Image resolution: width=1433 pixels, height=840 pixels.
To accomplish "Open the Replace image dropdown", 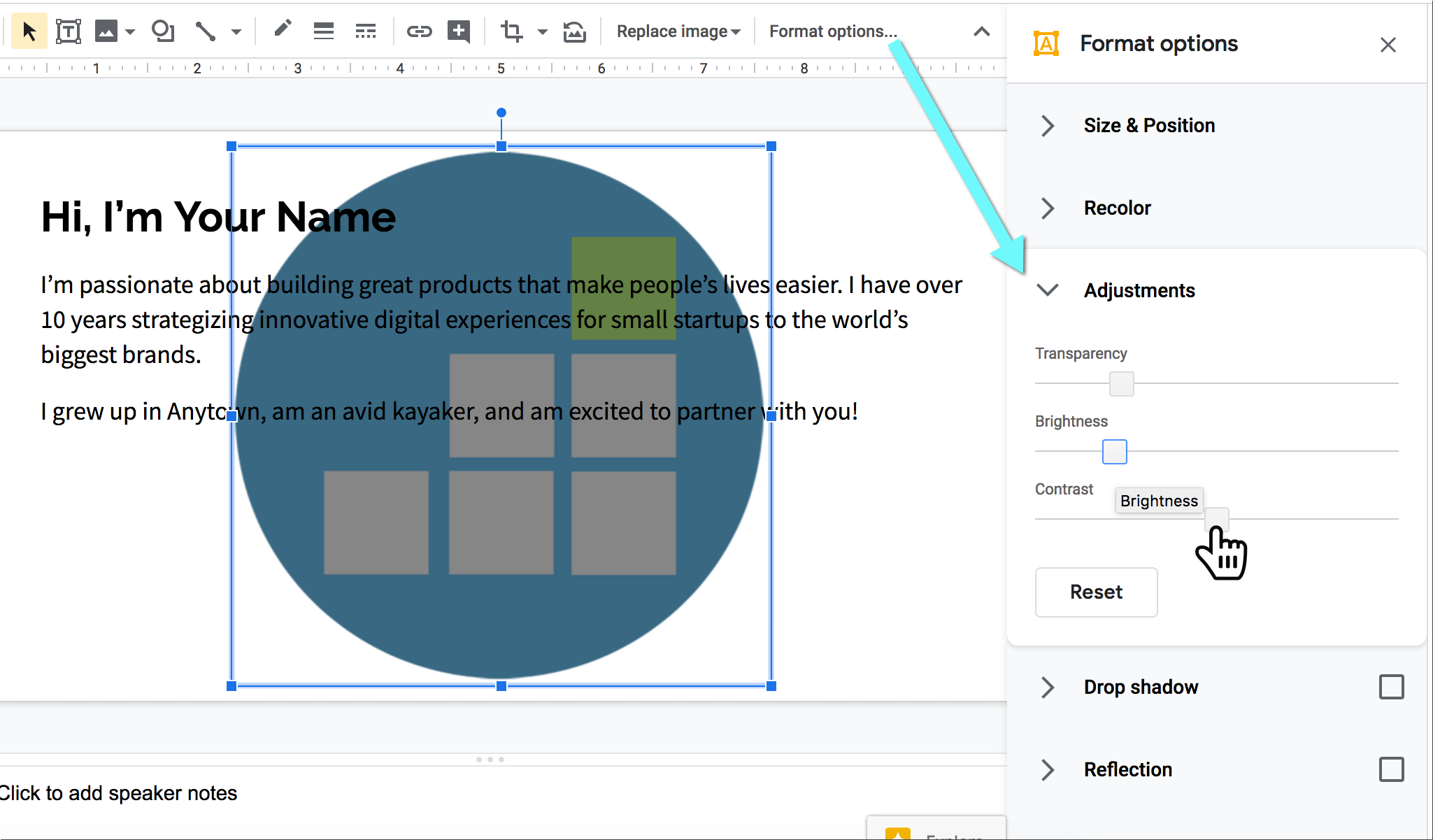I will (676, 31).
